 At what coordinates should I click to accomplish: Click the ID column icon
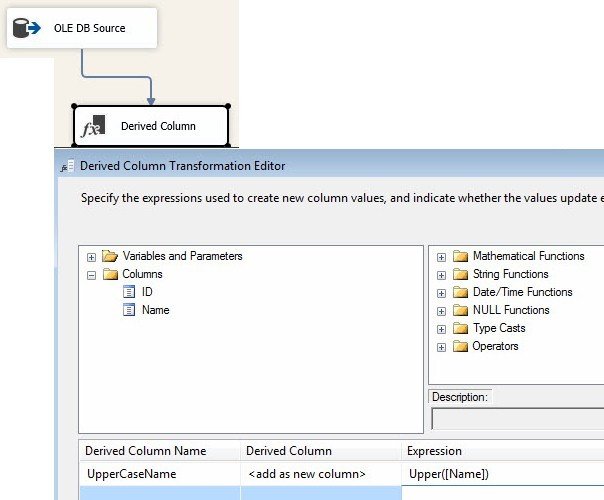click(x=128, y=292)
